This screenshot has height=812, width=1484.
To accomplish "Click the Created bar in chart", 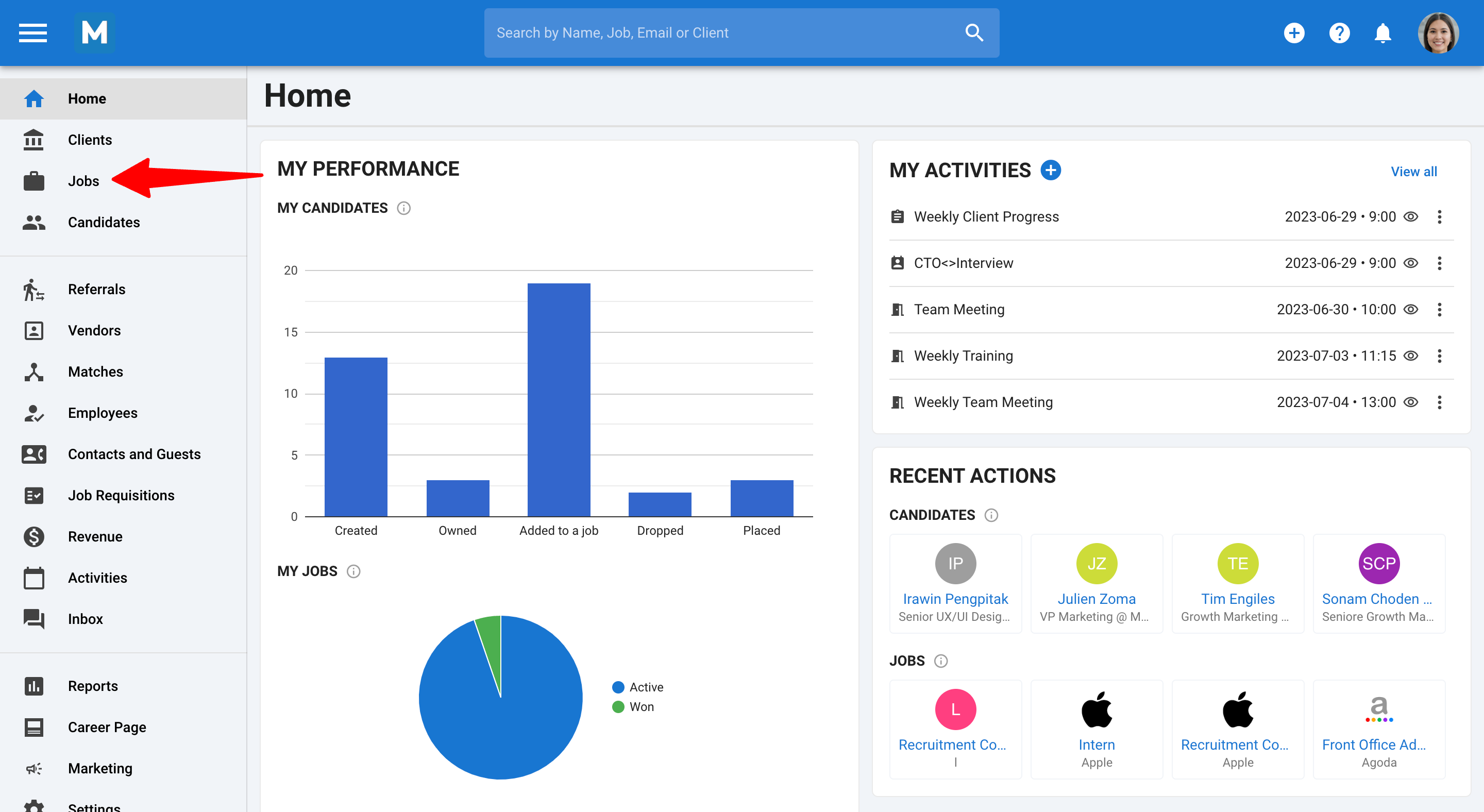I will (x=356, y=437).
